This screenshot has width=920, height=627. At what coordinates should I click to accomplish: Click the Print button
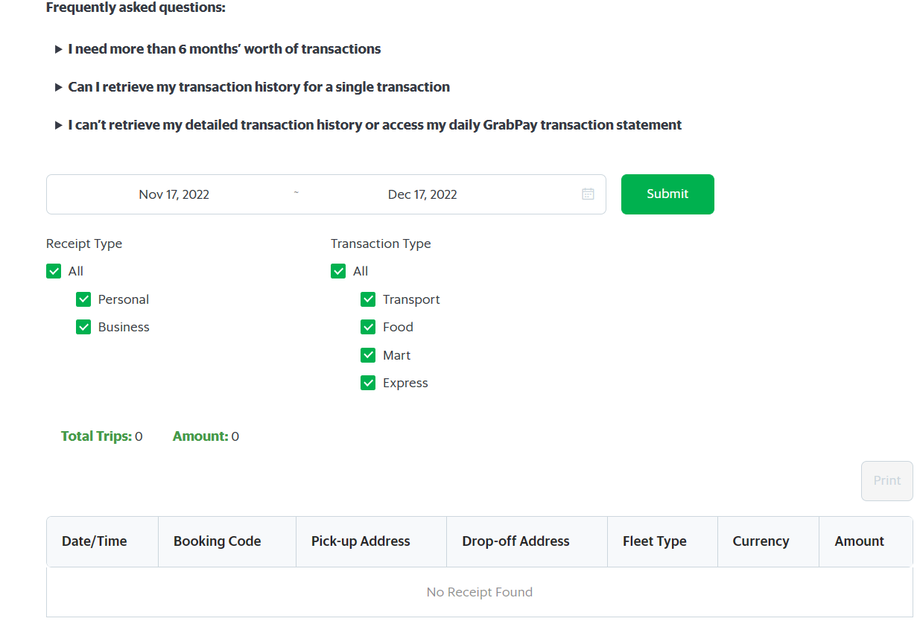(x=886, y=481)
